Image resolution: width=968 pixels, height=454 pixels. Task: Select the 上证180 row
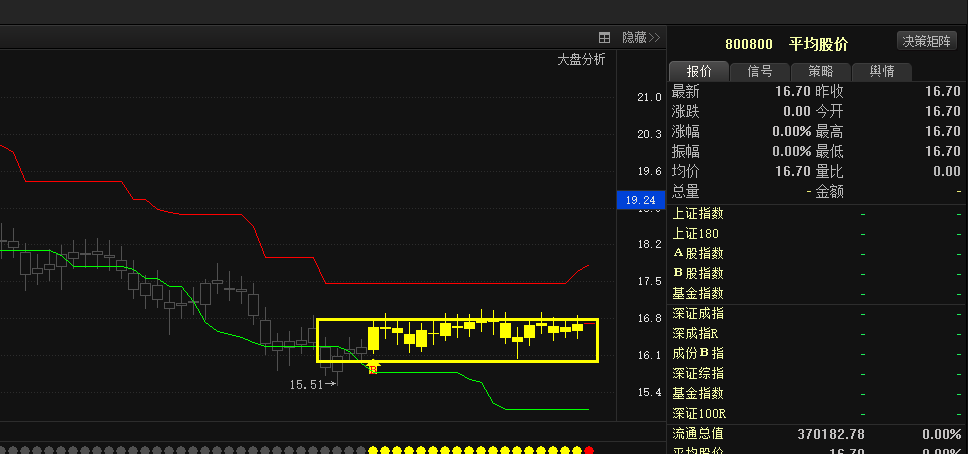(817, 233)
